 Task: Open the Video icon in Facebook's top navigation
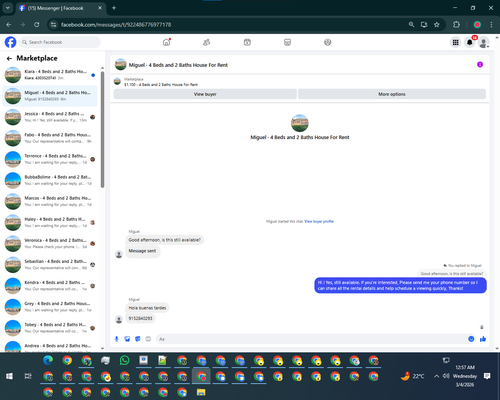(x=247, y=42)
